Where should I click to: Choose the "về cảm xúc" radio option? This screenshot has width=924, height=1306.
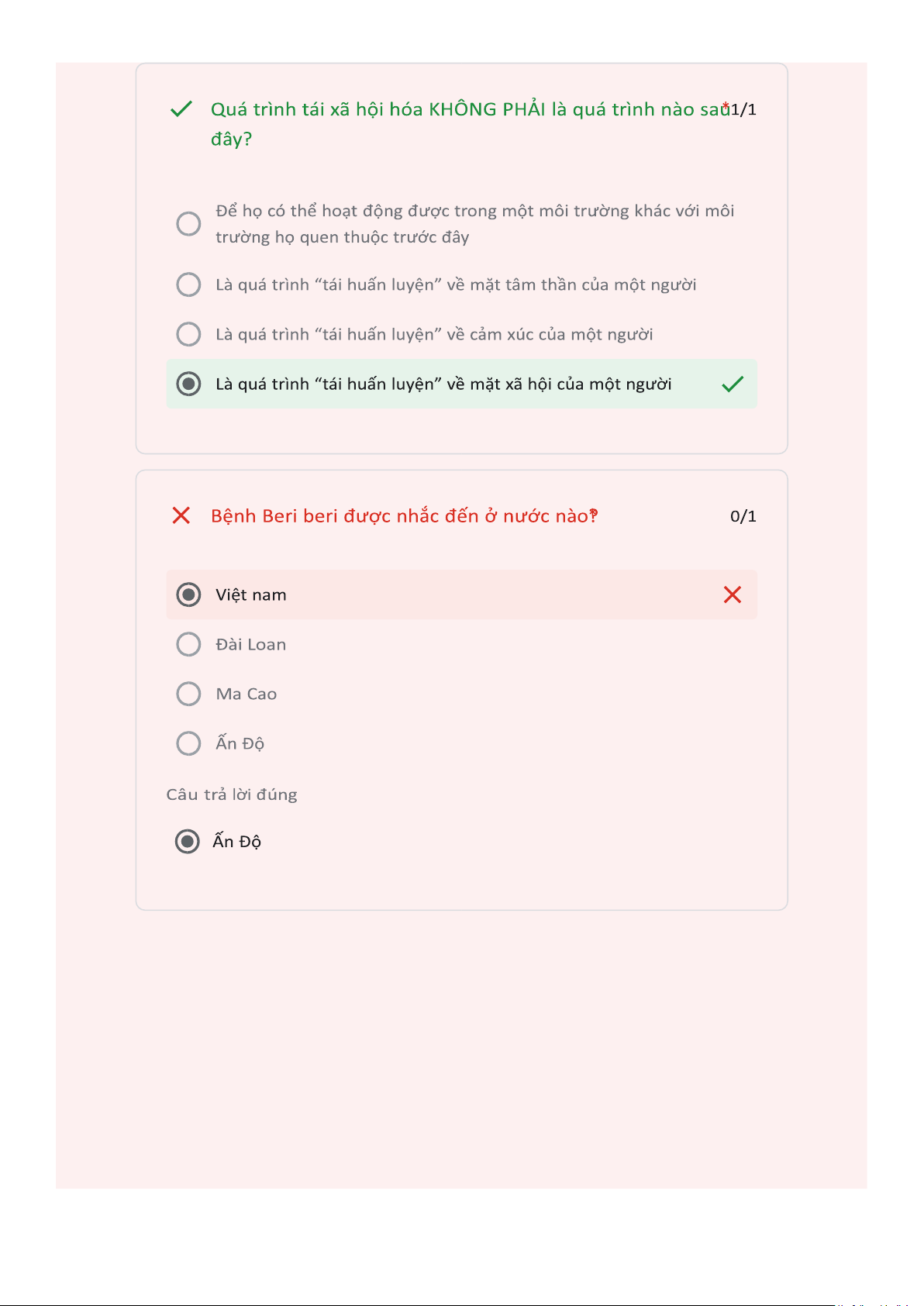pyautogui.click(x=188, y=334)
